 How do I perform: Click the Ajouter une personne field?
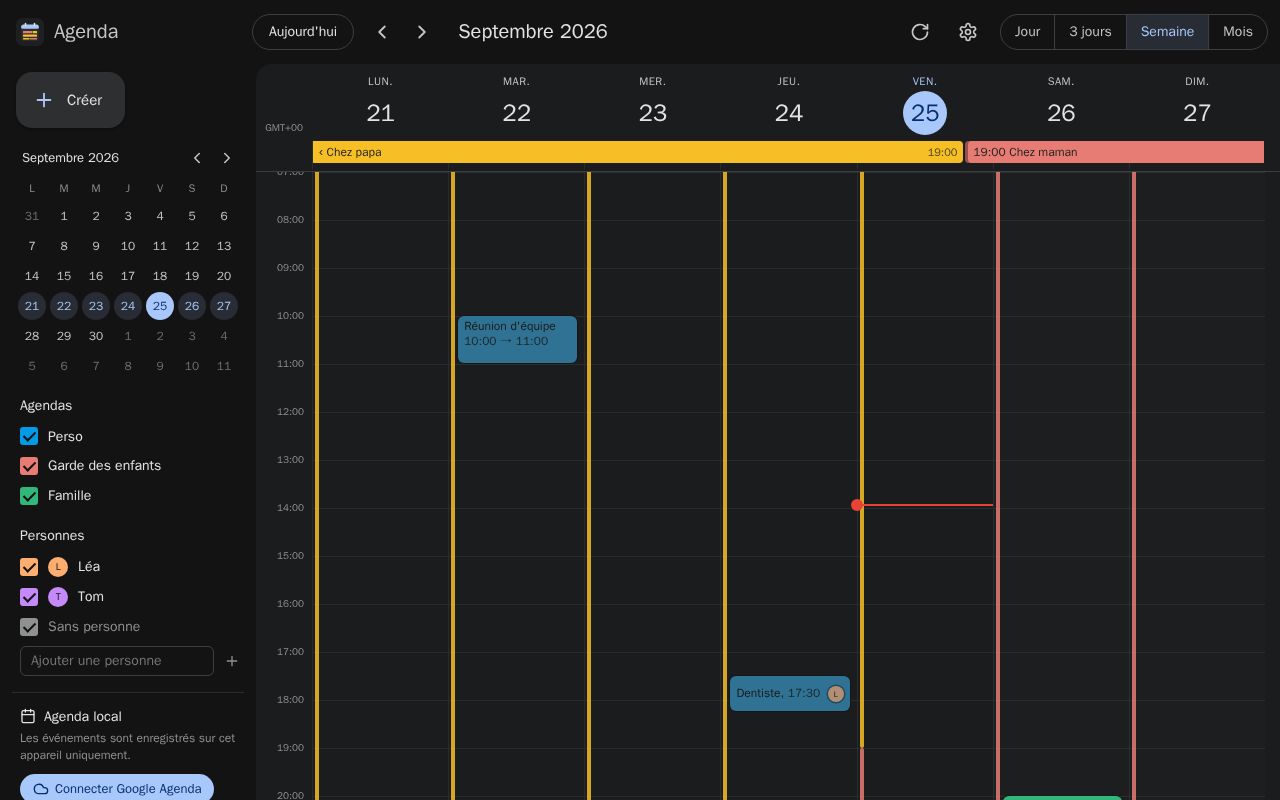(117, 661)
